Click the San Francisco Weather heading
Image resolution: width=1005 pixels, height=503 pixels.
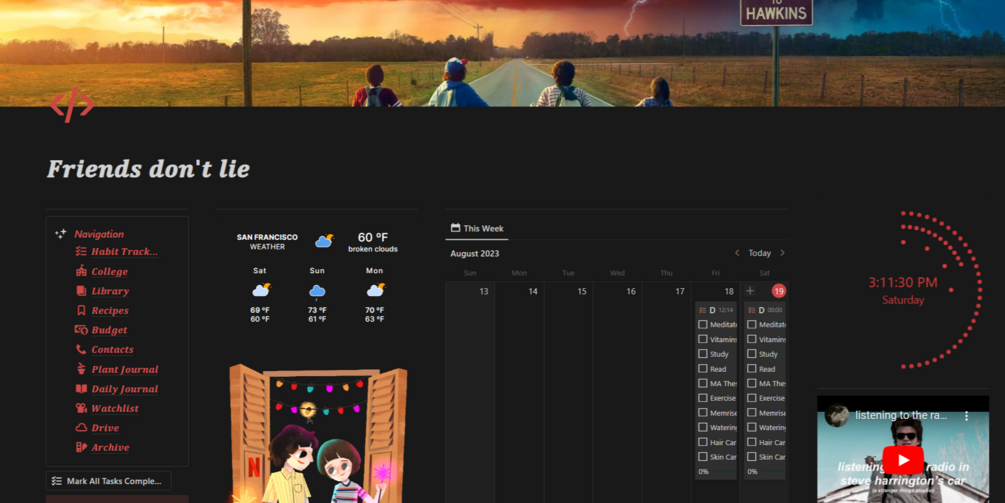coord(267,242)
